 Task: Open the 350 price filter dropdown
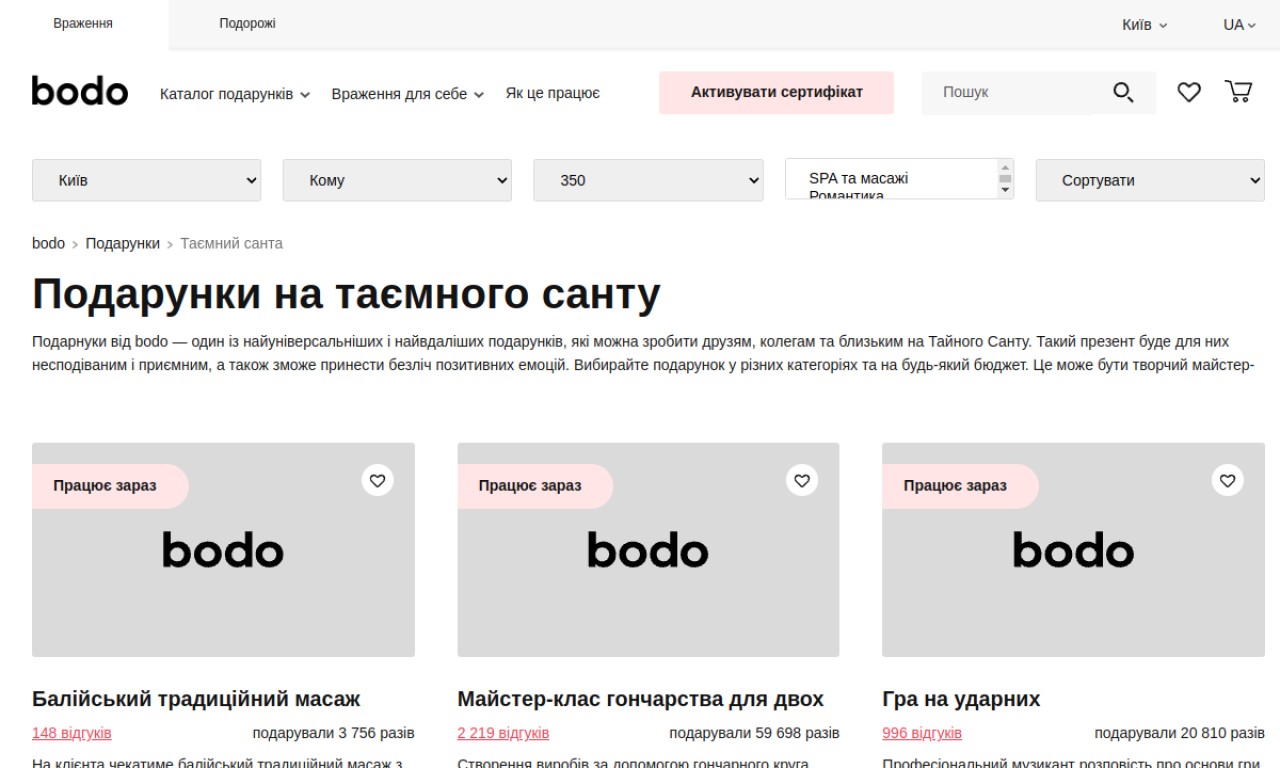(x=648, y=180)
